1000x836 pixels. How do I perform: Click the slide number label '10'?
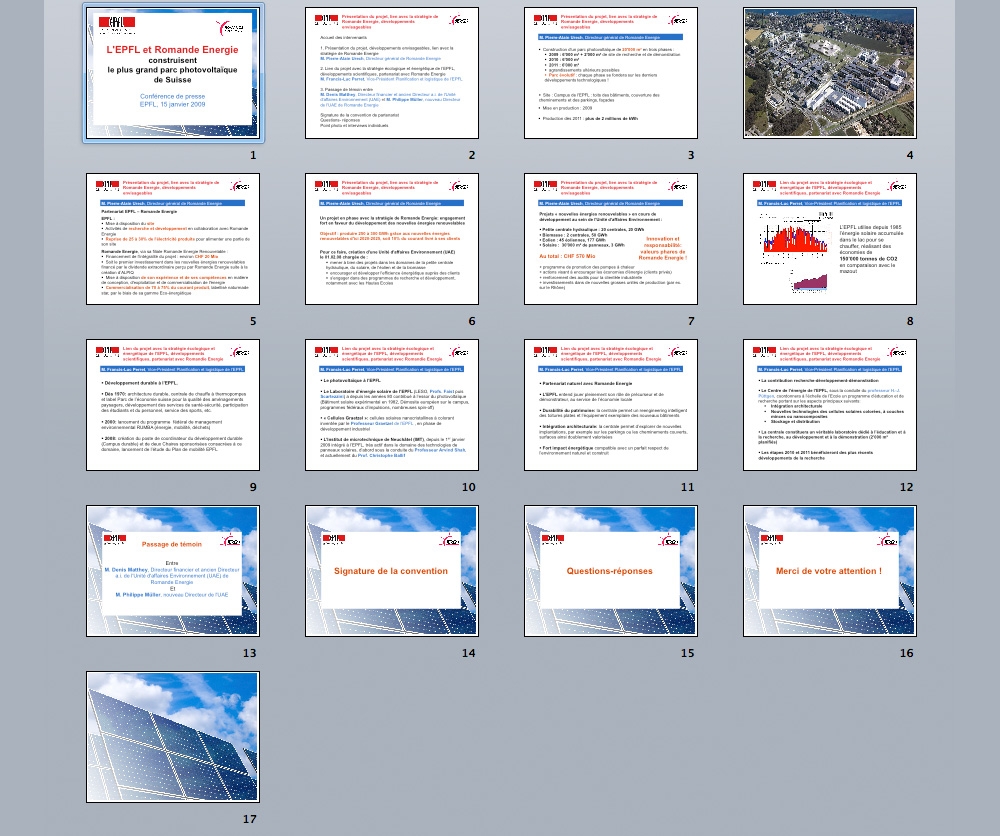point(469,487)
